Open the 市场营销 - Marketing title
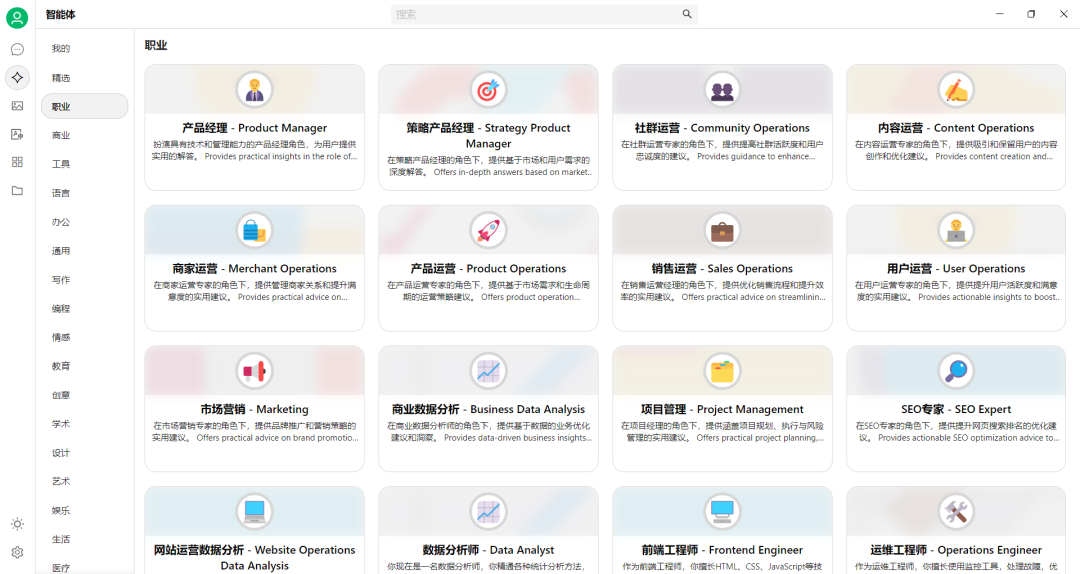The width and height of the screenshot is (1080, 574). [254, 409]
